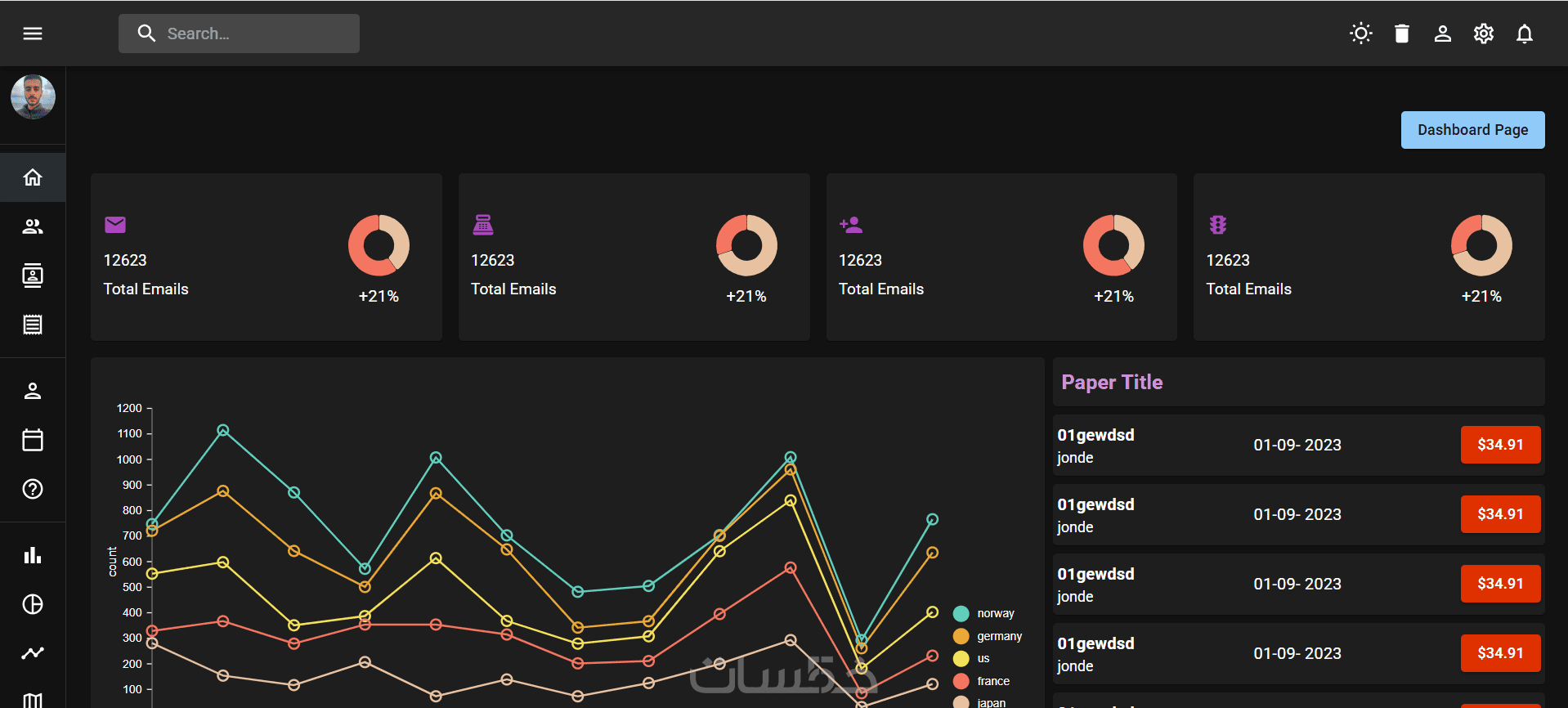The height and width of the screenshot is (708, 1568).
Task: Open the calendar sidebar icon
Action: (x=33, y=440)
